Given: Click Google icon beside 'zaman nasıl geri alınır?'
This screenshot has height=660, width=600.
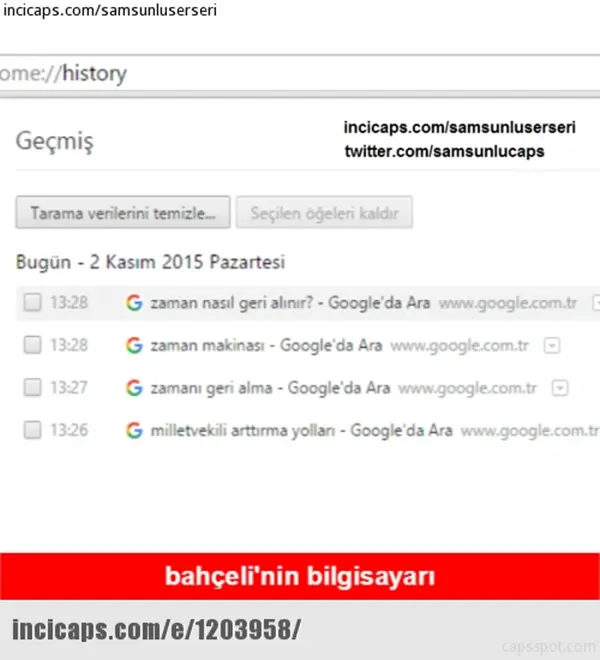Looking at the screenshot, I should coord(134,303).
